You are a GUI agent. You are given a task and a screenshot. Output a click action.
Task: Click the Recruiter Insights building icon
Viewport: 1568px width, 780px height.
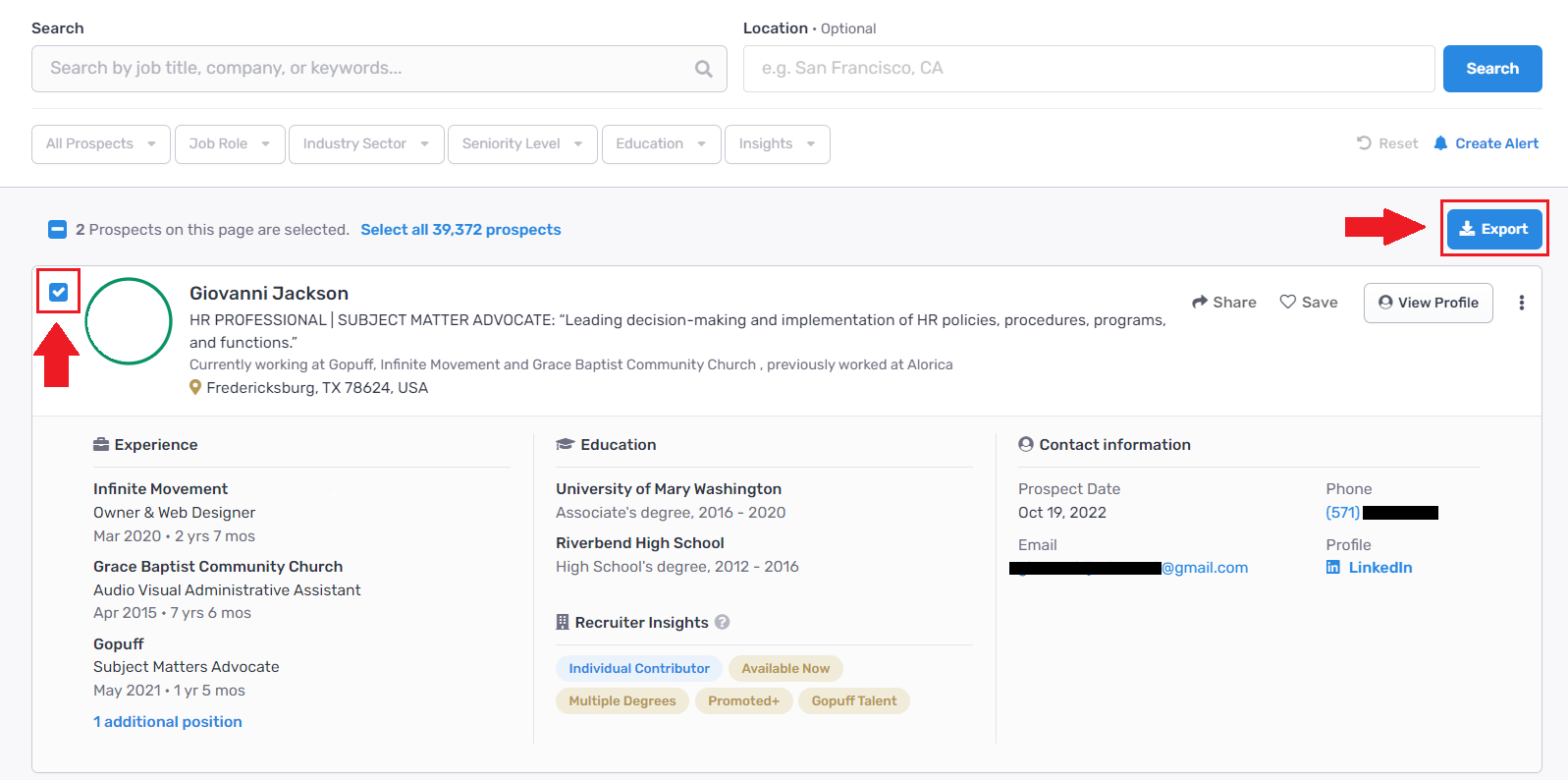pos(563,622)
